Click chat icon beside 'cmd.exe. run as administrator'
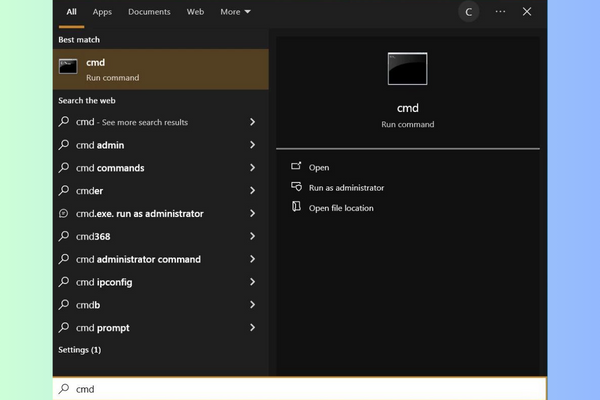 [x=64, y=213]
